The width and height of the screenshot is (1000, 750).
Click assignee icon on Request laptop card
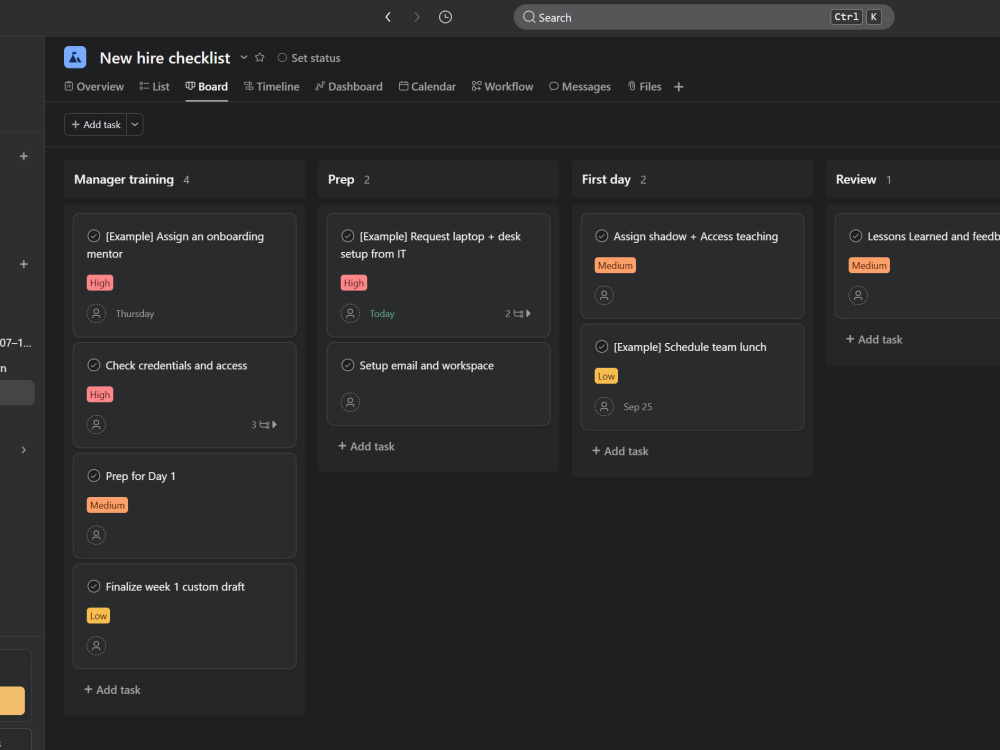click(350, 313)
